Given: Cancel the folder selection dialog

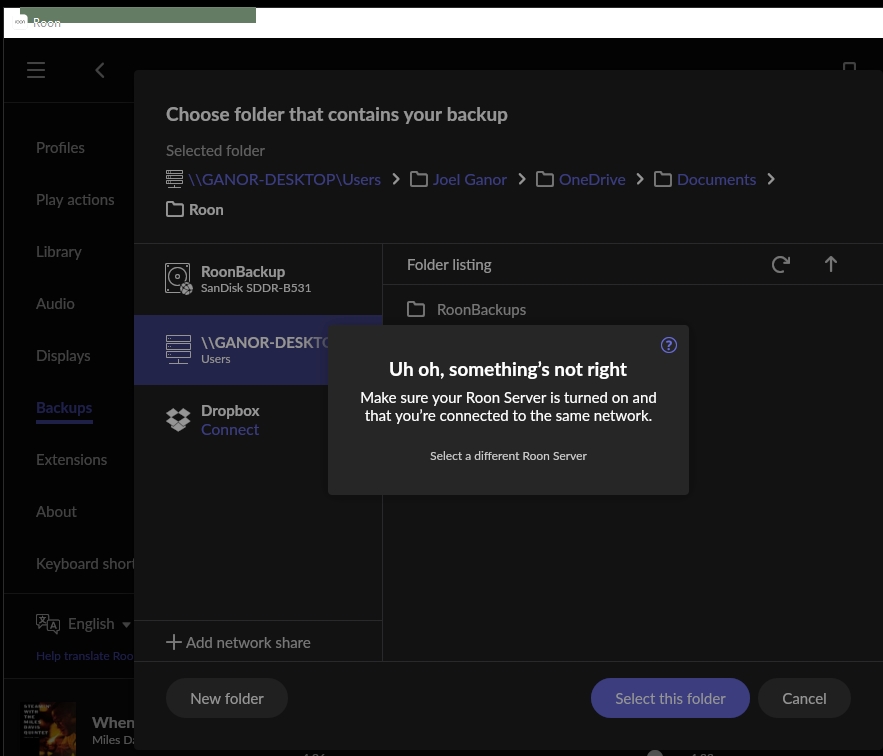Looking at the screenshot, I should coord(804,698).
